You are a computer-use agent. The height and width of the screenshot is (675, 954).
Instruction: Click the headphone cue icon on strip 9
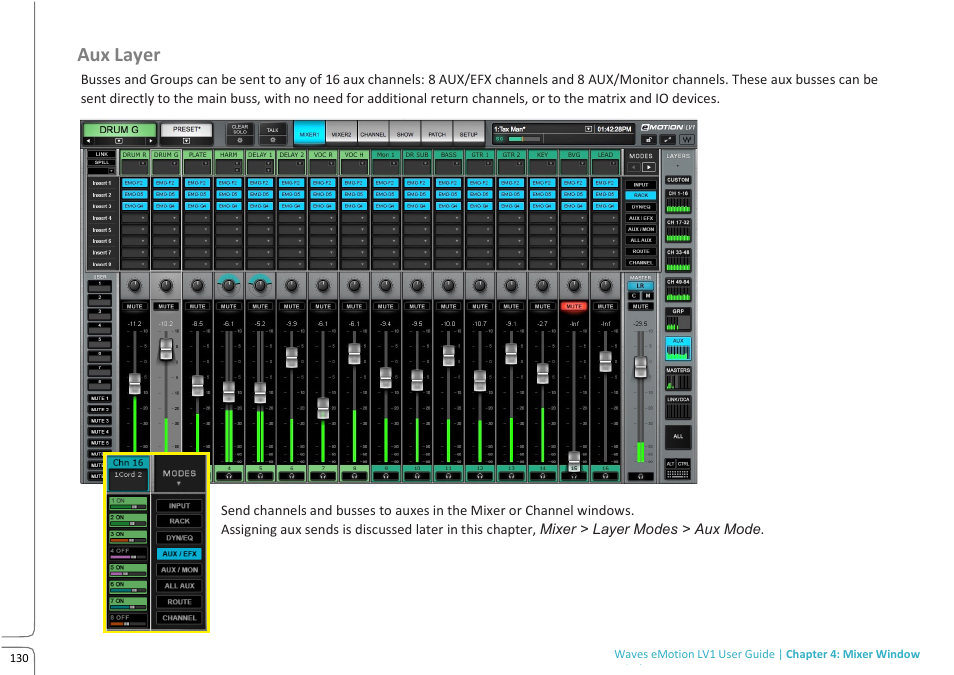pos(386,476)
